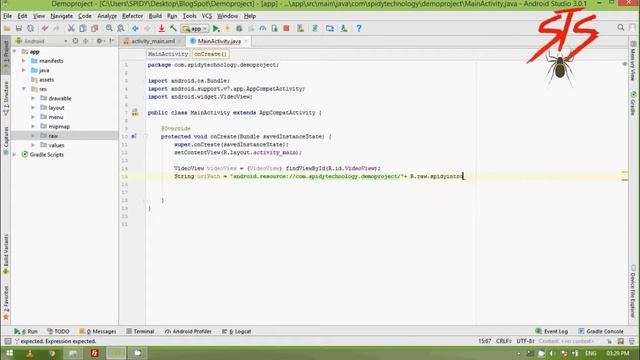Viewport: 640px width, 360px height.
Task: Open the Event Log
Action: coord(551,331)
